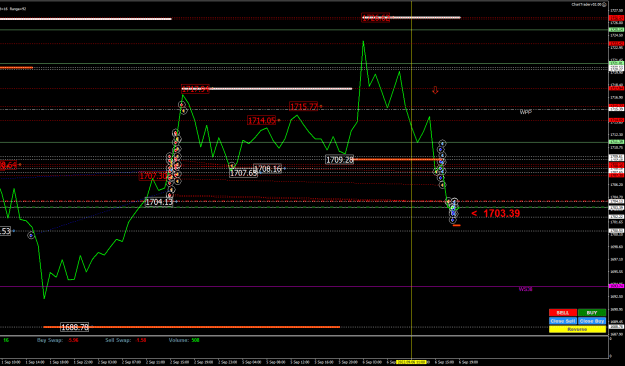Click the green BUY button
Image resolution: width=625 pixels, height=366 pixels.
click(592, 313)
